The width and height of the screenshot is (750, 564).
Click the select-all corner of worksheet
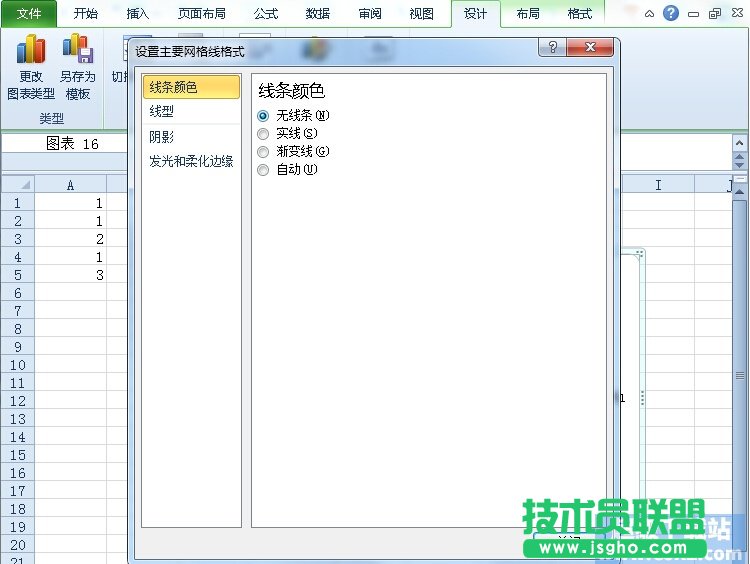[17, 185]
